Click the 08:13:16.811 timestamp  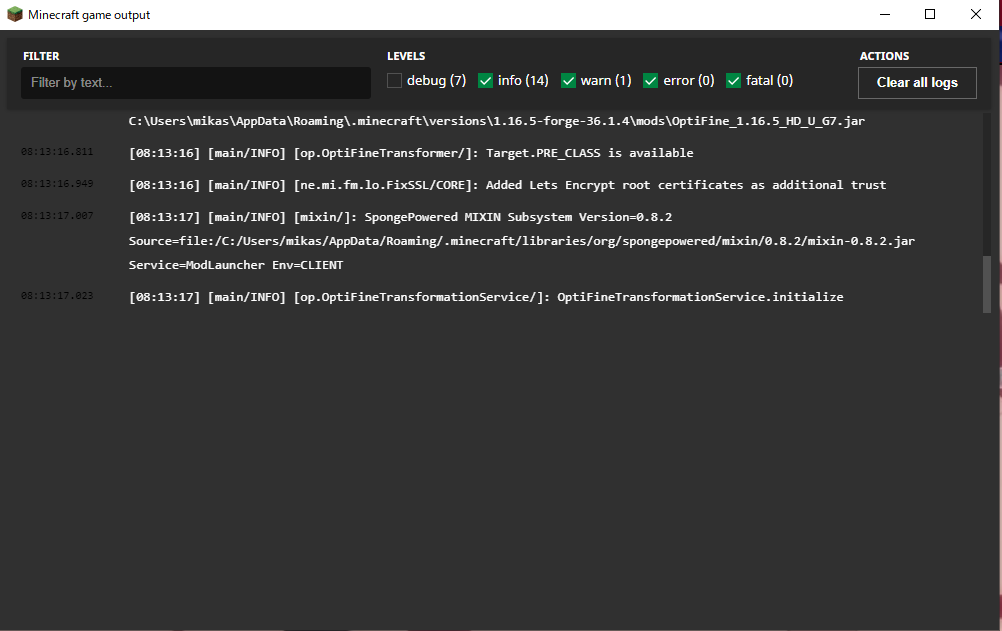pos(57,153)
